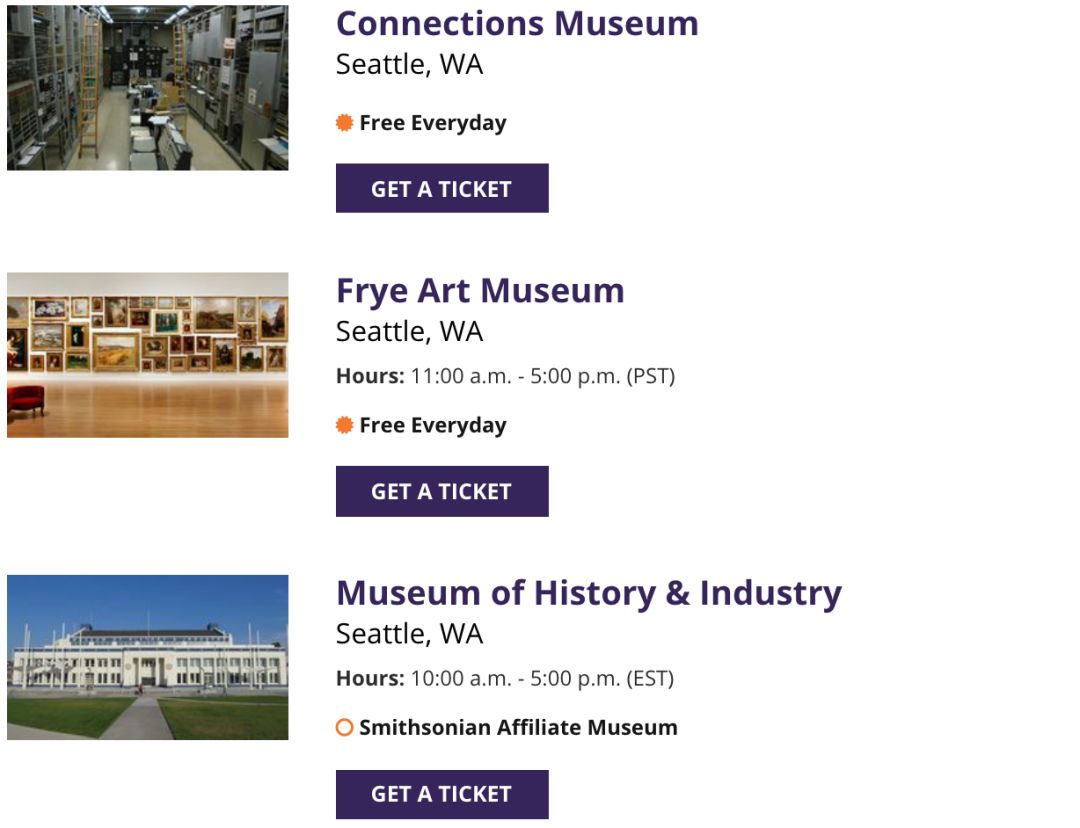This screenshot has height=828, width=1080.
Task: Get a ticket for Museum of History & Industry
Action: click(x=442, y=794)
